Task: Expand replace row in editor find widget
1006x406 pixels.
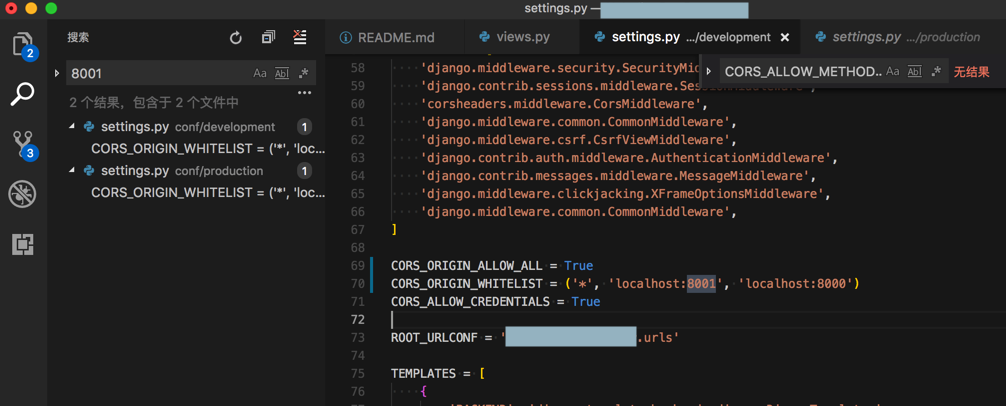Action: click(709, 72)
